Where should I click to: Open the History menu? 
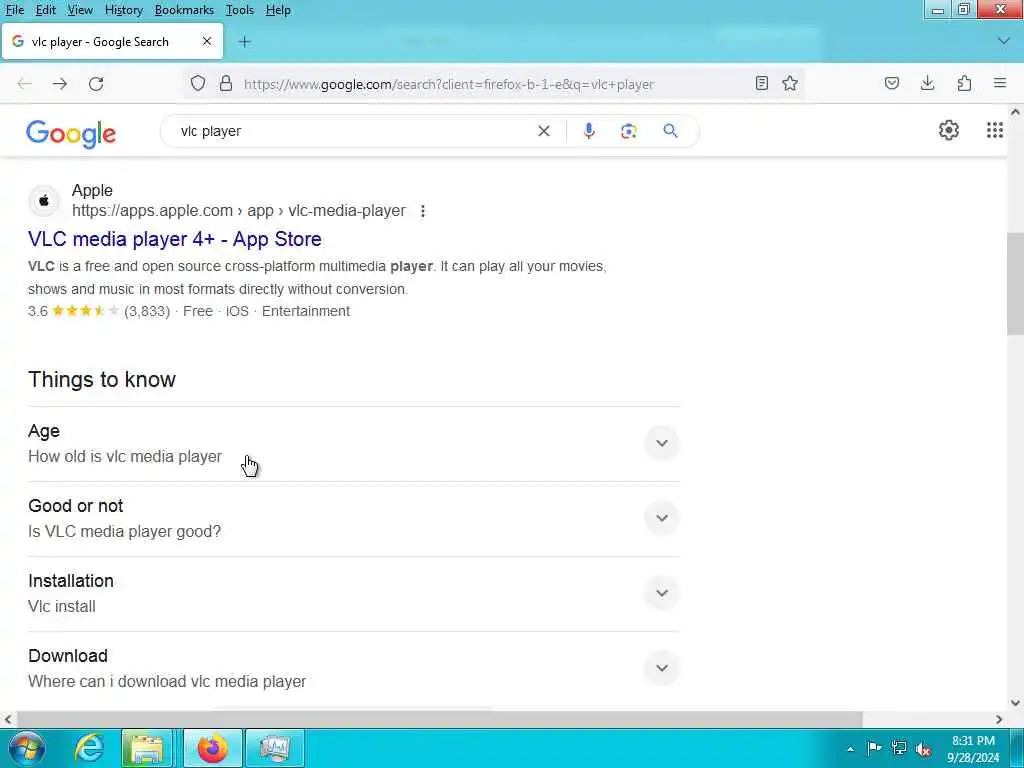(x=123, y=10)
